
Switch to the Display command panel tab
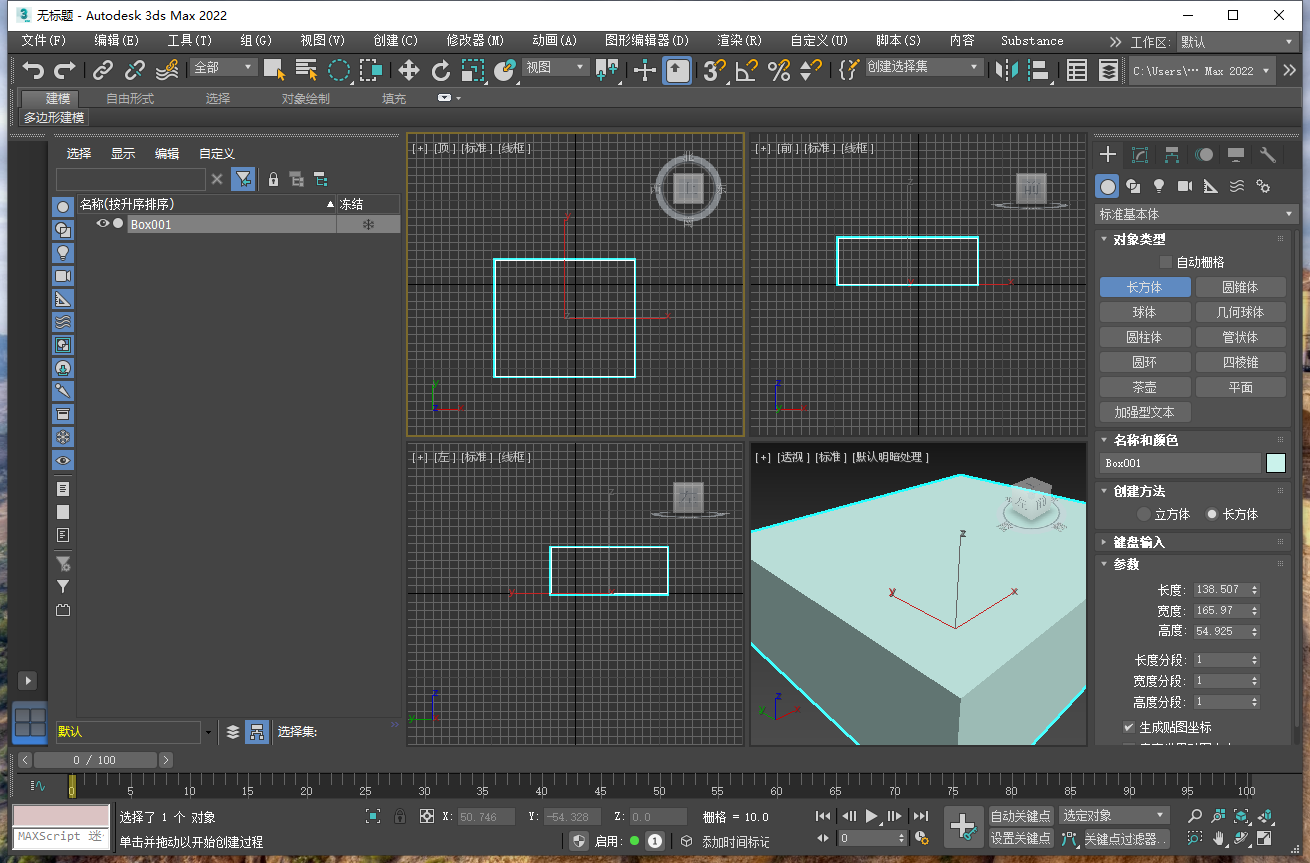1236,155
